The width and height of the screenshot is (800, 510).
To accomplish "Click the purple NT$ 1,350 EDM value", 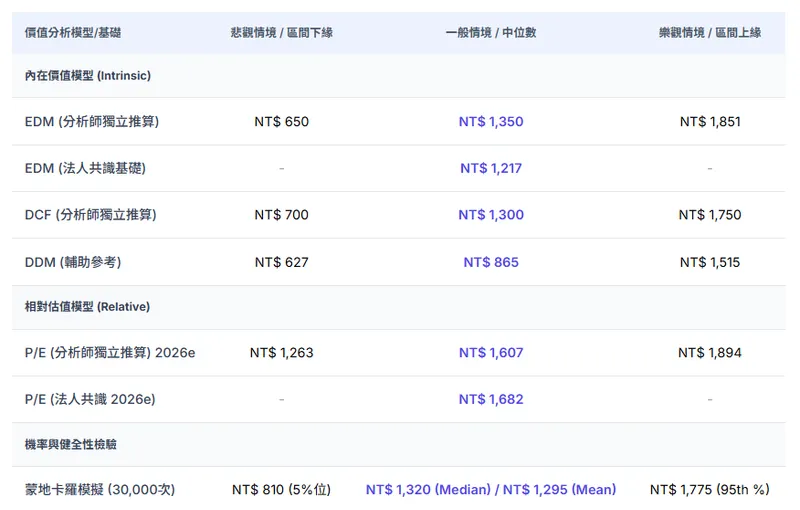I will click(x=491, y=122).
